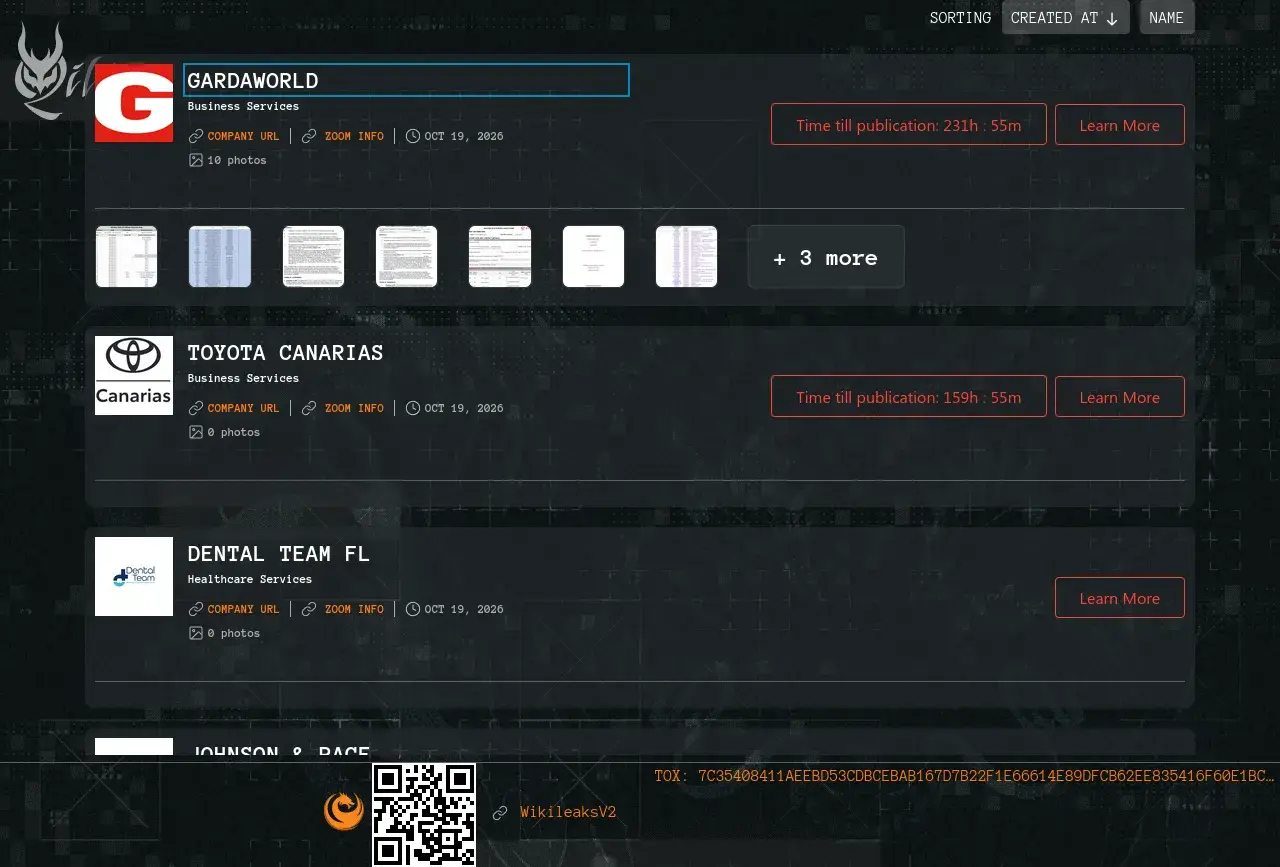Click the Dental Team logo

pyautogui.click(x=134, y=576)
